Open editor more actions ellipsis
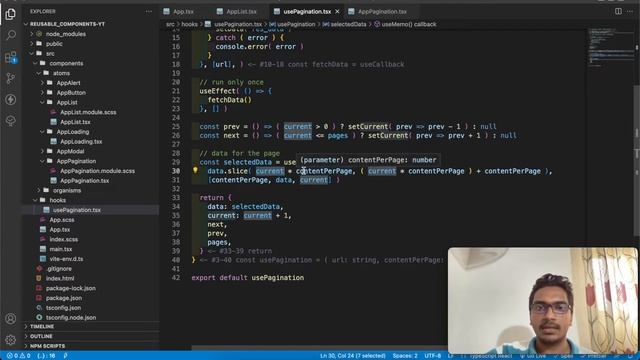 pyautogui.click(x=630, y=11)
